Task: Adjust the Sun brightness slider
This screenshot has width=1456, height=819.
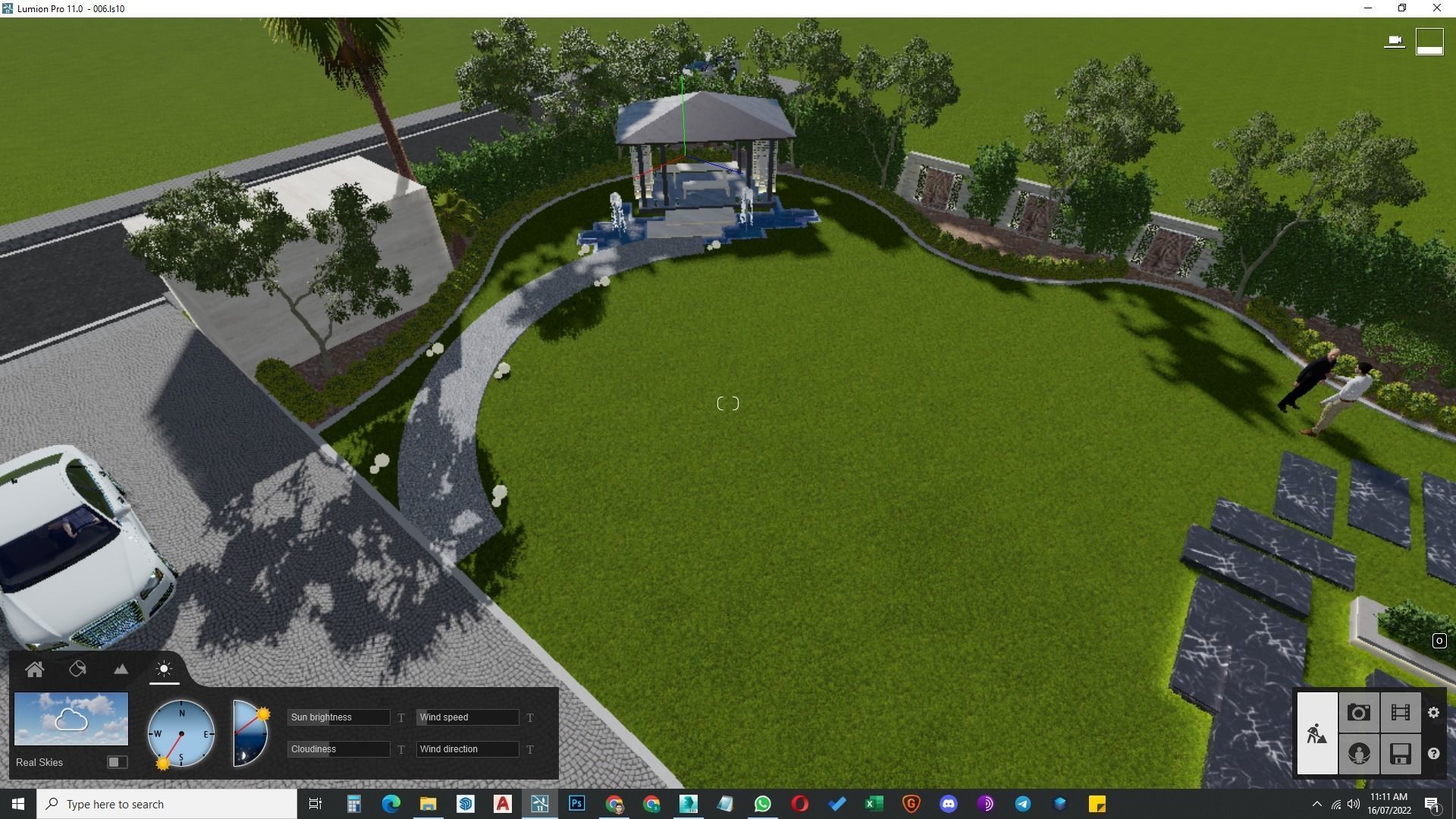Action: (338, 717)
